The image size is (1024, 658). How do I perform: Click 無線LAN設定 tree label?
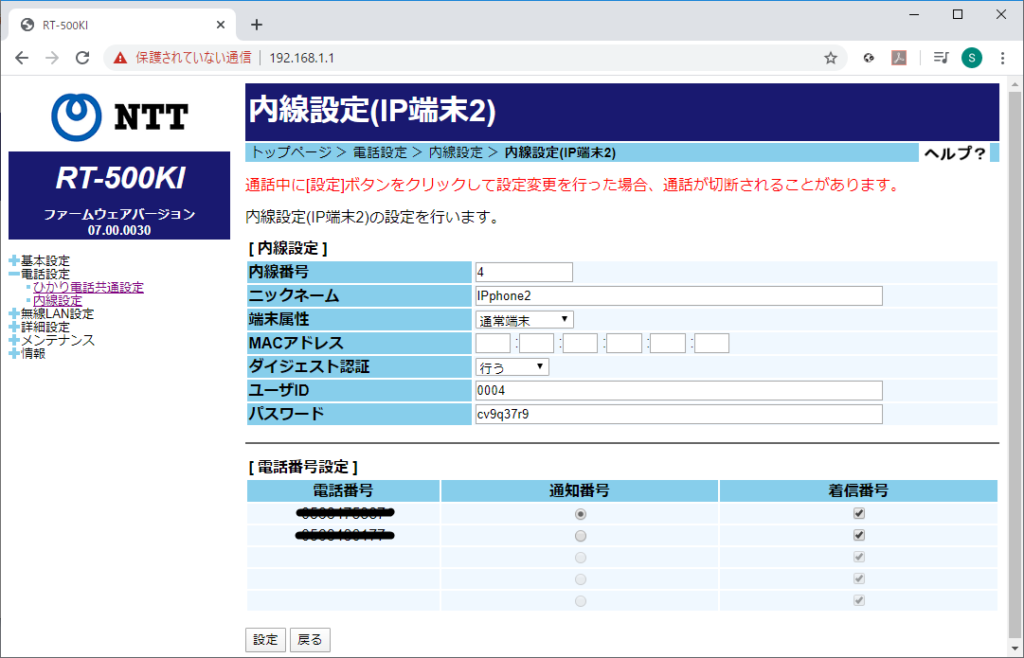tap(57, 314)
